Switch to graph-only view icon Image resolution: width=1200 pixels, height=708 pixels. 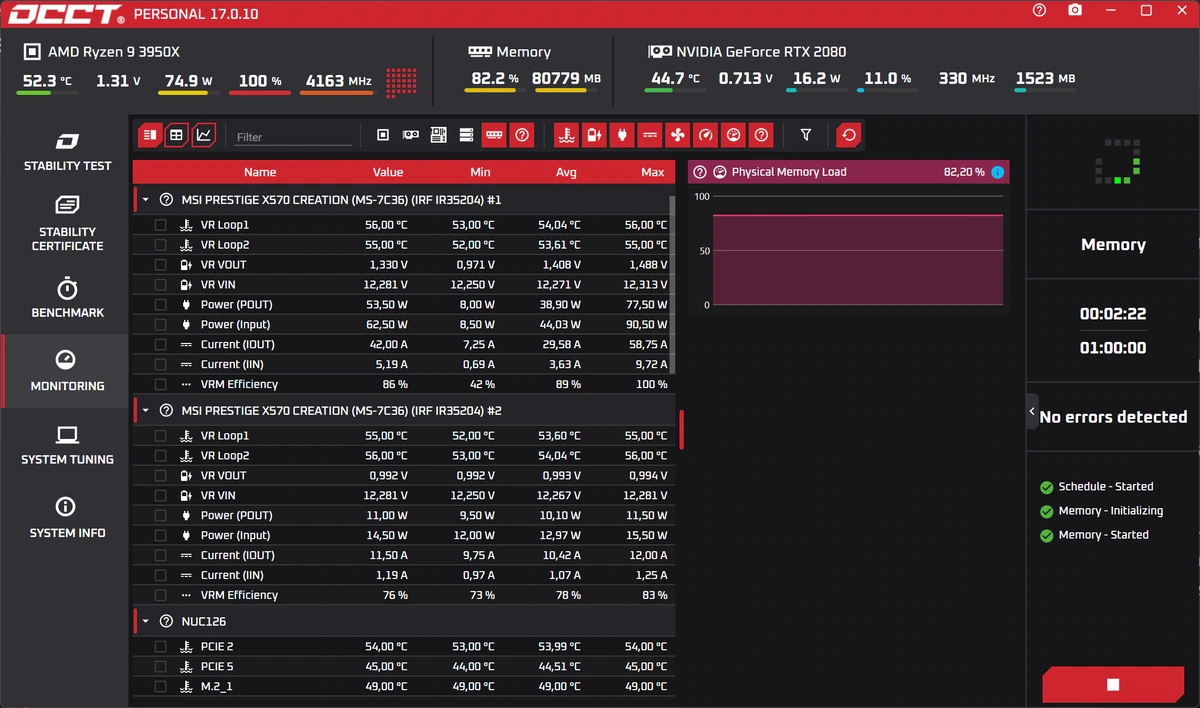[204, 135]
